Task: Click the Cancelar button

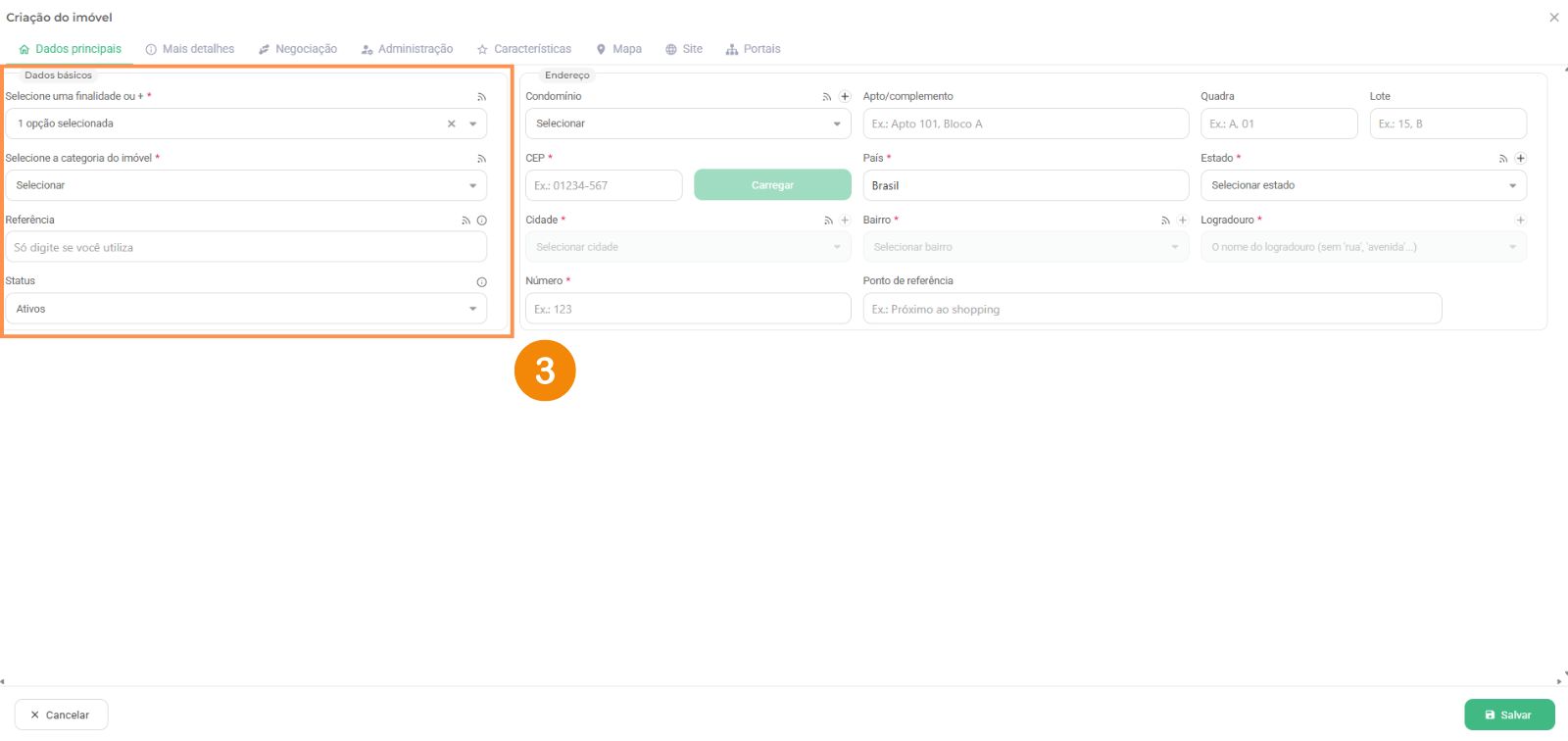Action: [61, 715]
